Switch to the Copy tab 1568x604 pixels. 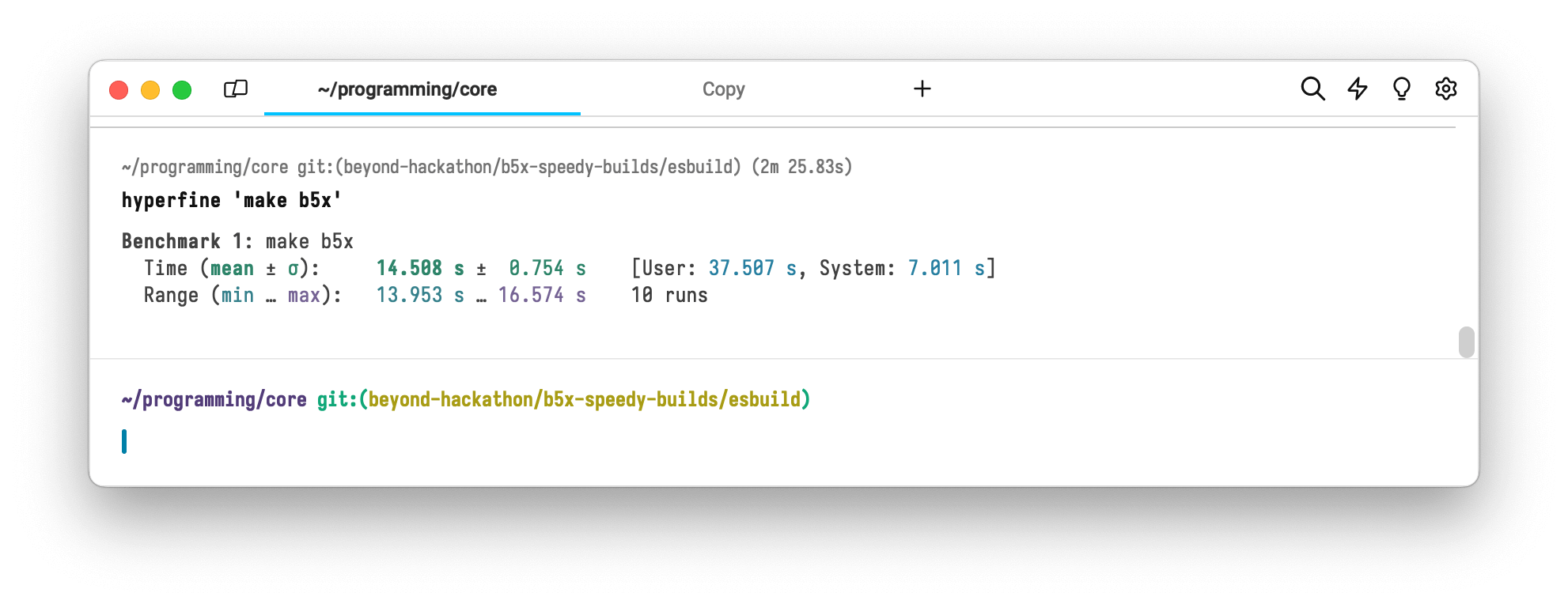click(722, 89)
